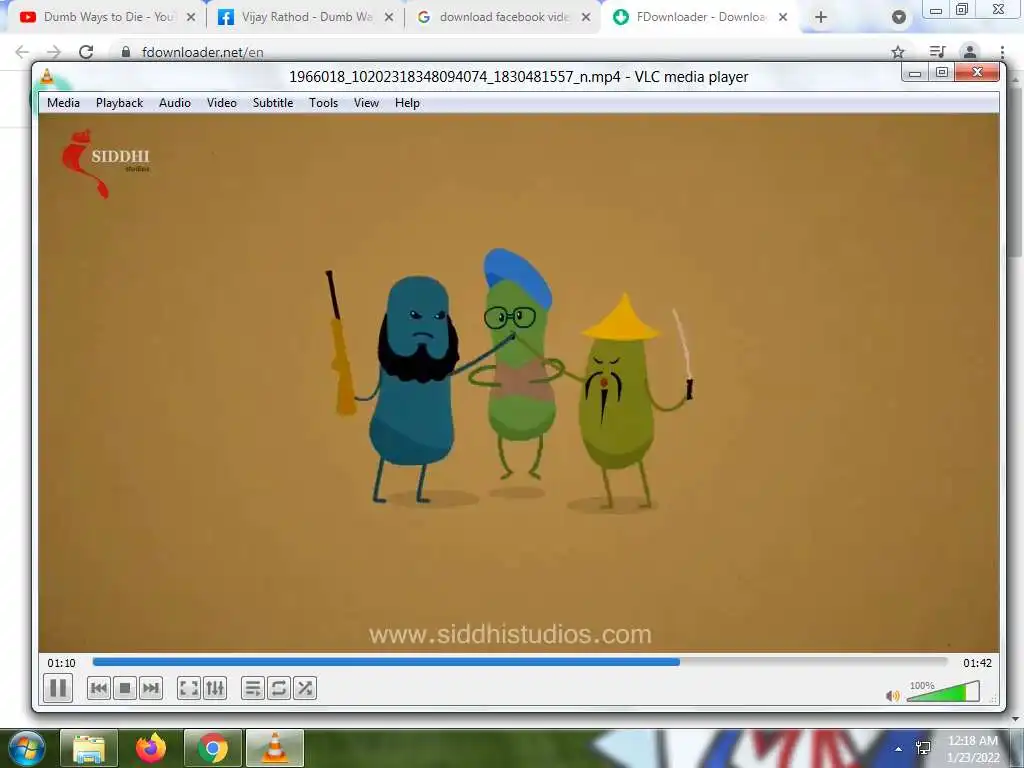Close the Google search tab
This screenshot has height=768, width=1024.
pos(586,18)
